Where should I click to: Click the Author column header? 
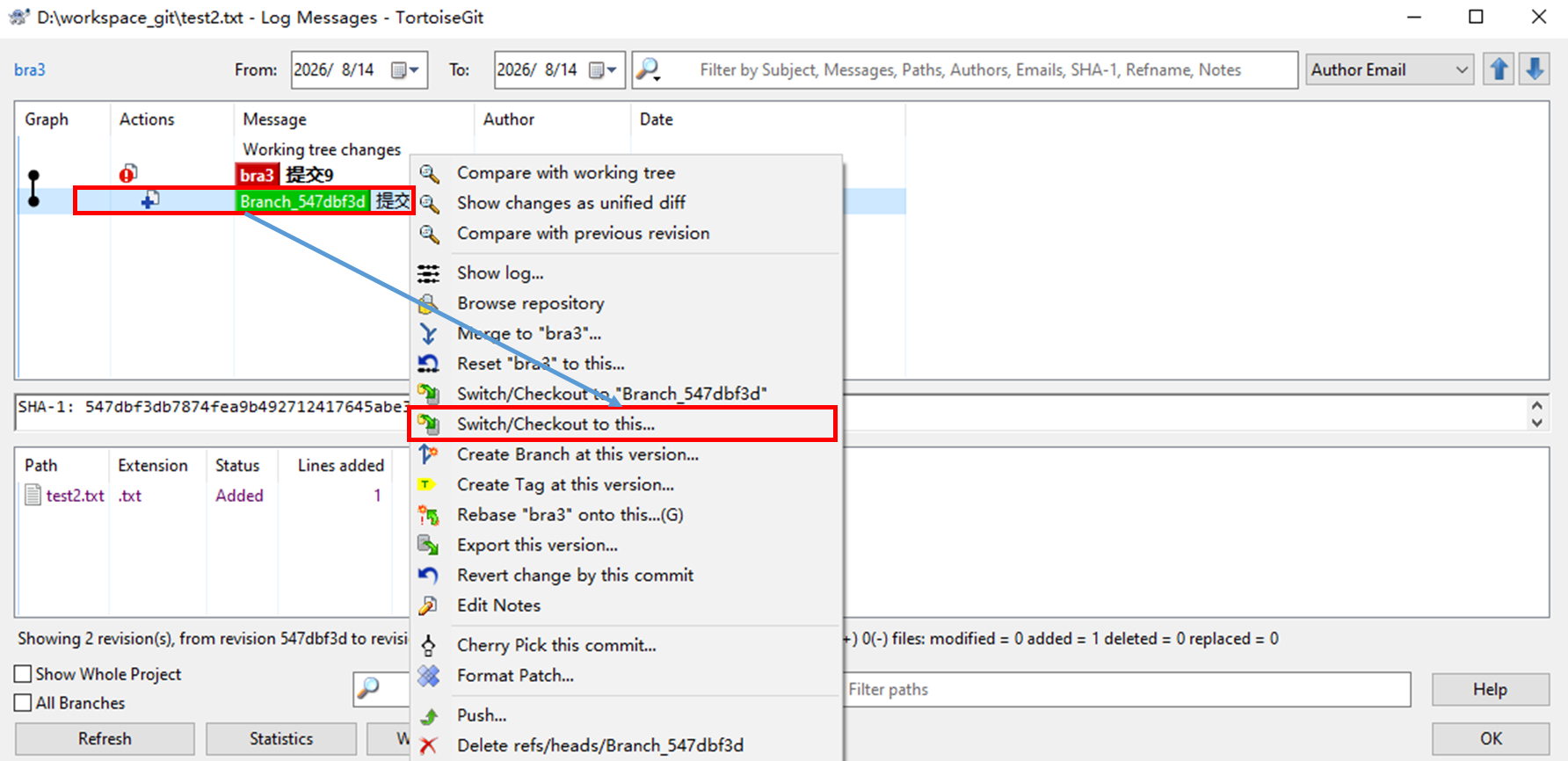[553, 120]
